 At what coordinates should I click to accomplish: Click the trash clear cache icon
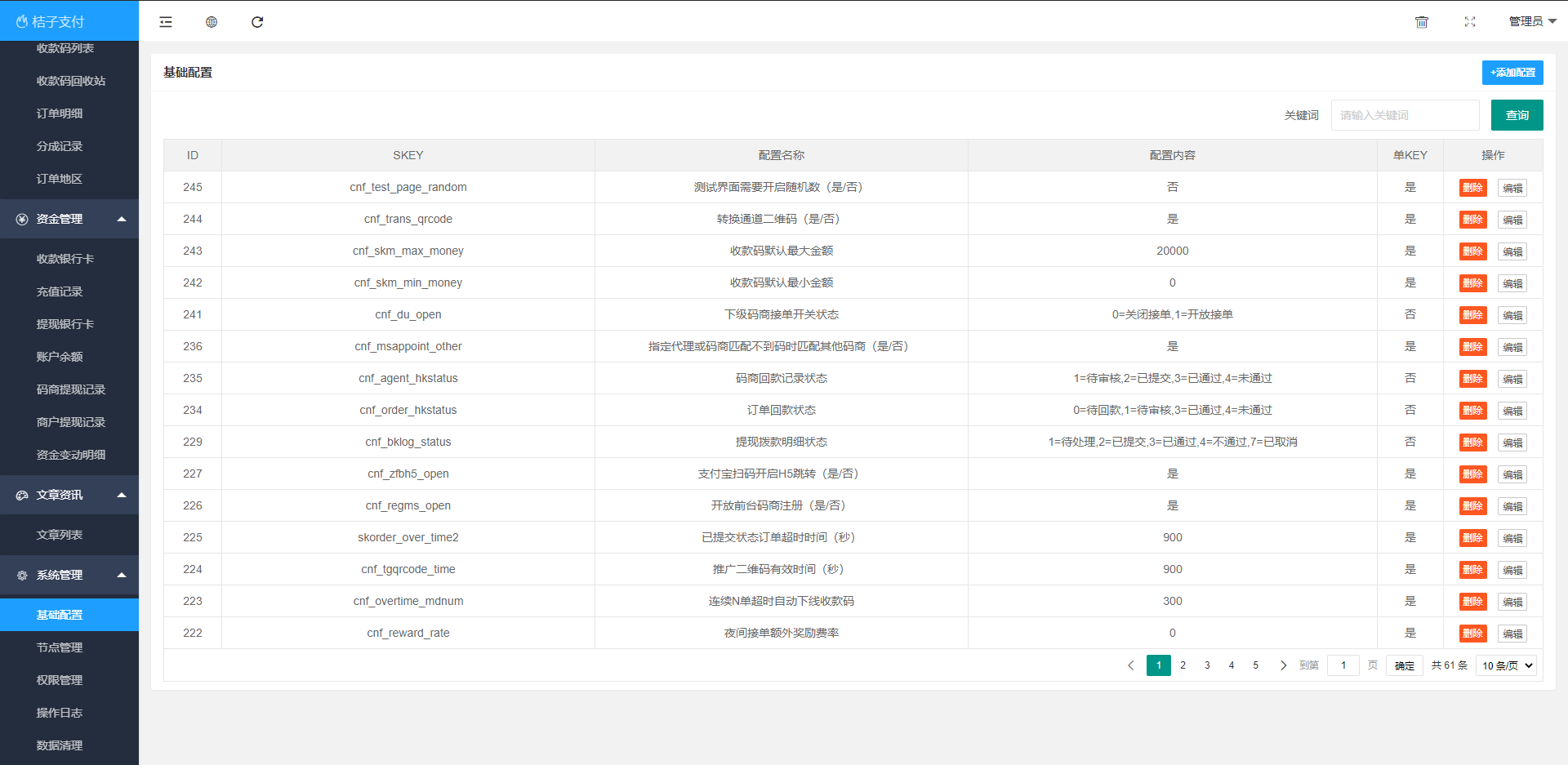[x=1422, y=22]
